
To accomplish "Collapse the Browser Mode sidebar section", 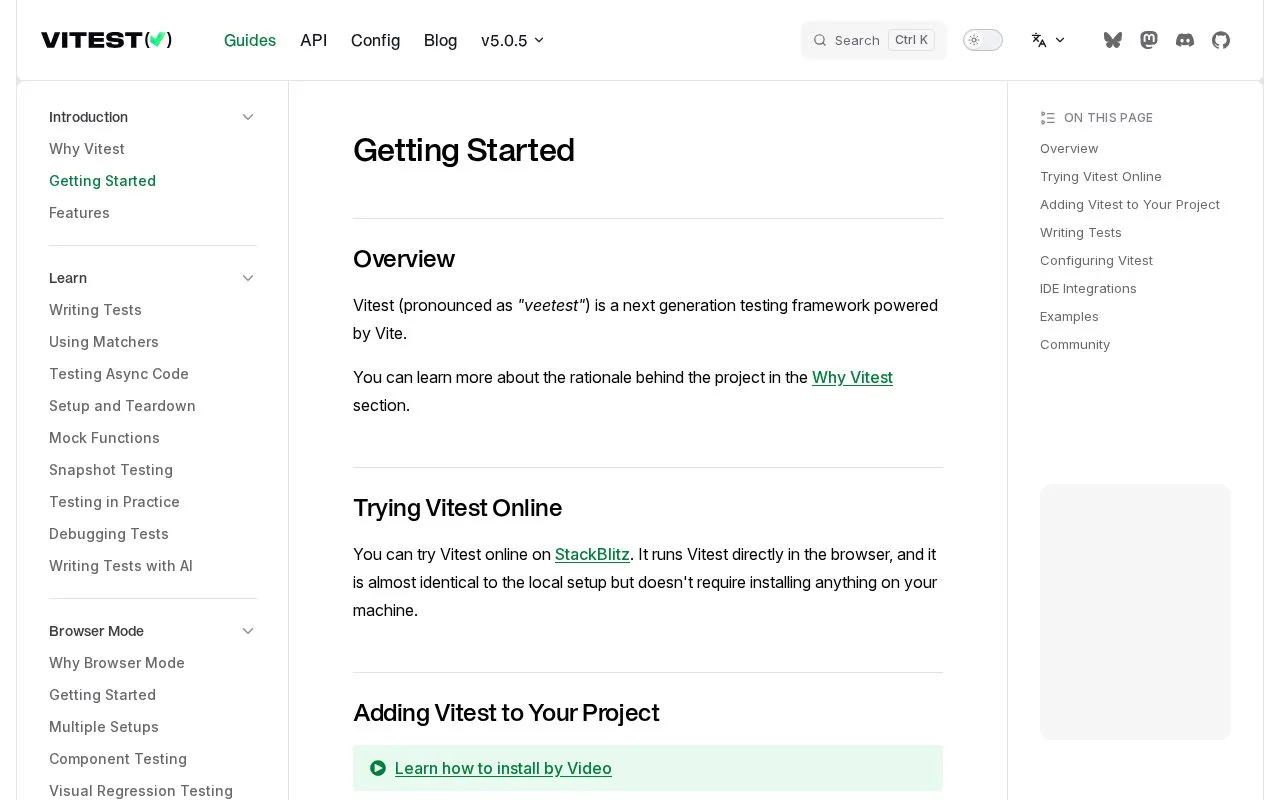I will (248, 631).
